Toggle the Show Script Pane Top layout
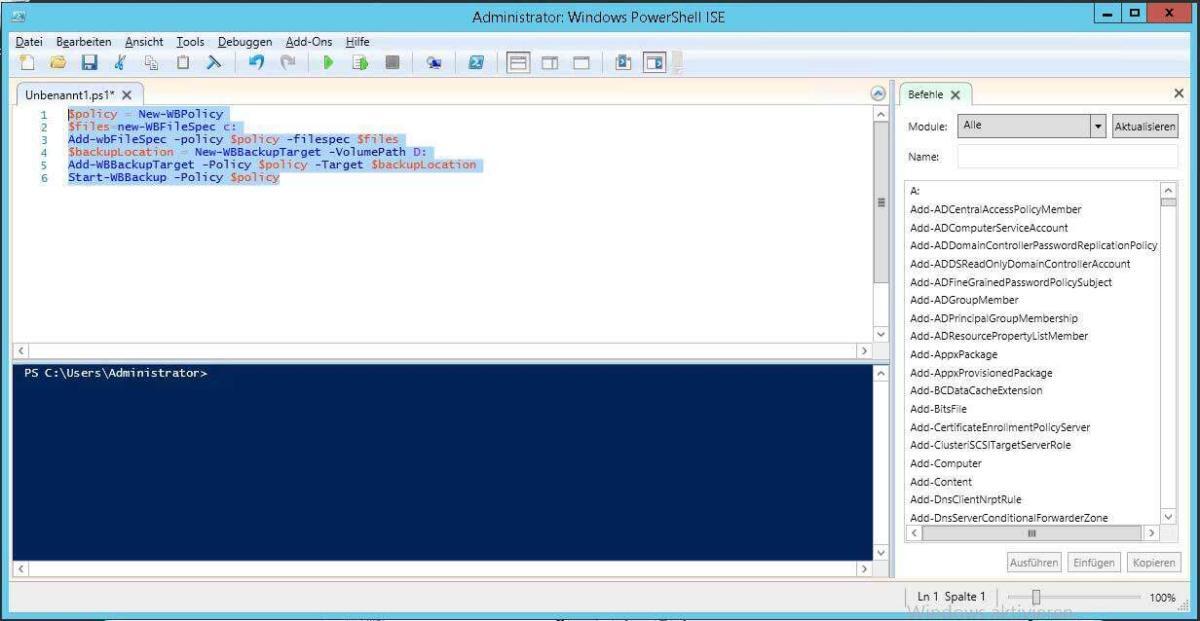The image size is (1200, 621). coord(518,62)
